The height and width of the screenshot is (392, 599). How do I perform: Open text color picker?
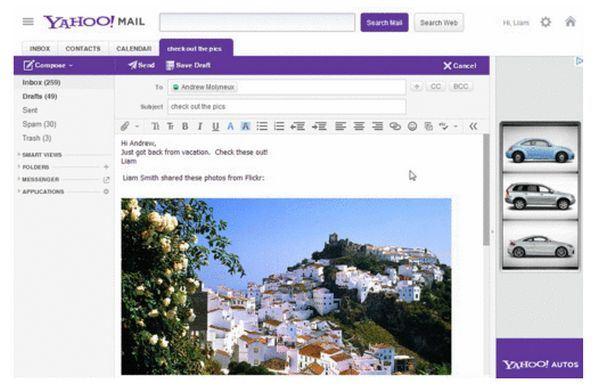[230, 126]
